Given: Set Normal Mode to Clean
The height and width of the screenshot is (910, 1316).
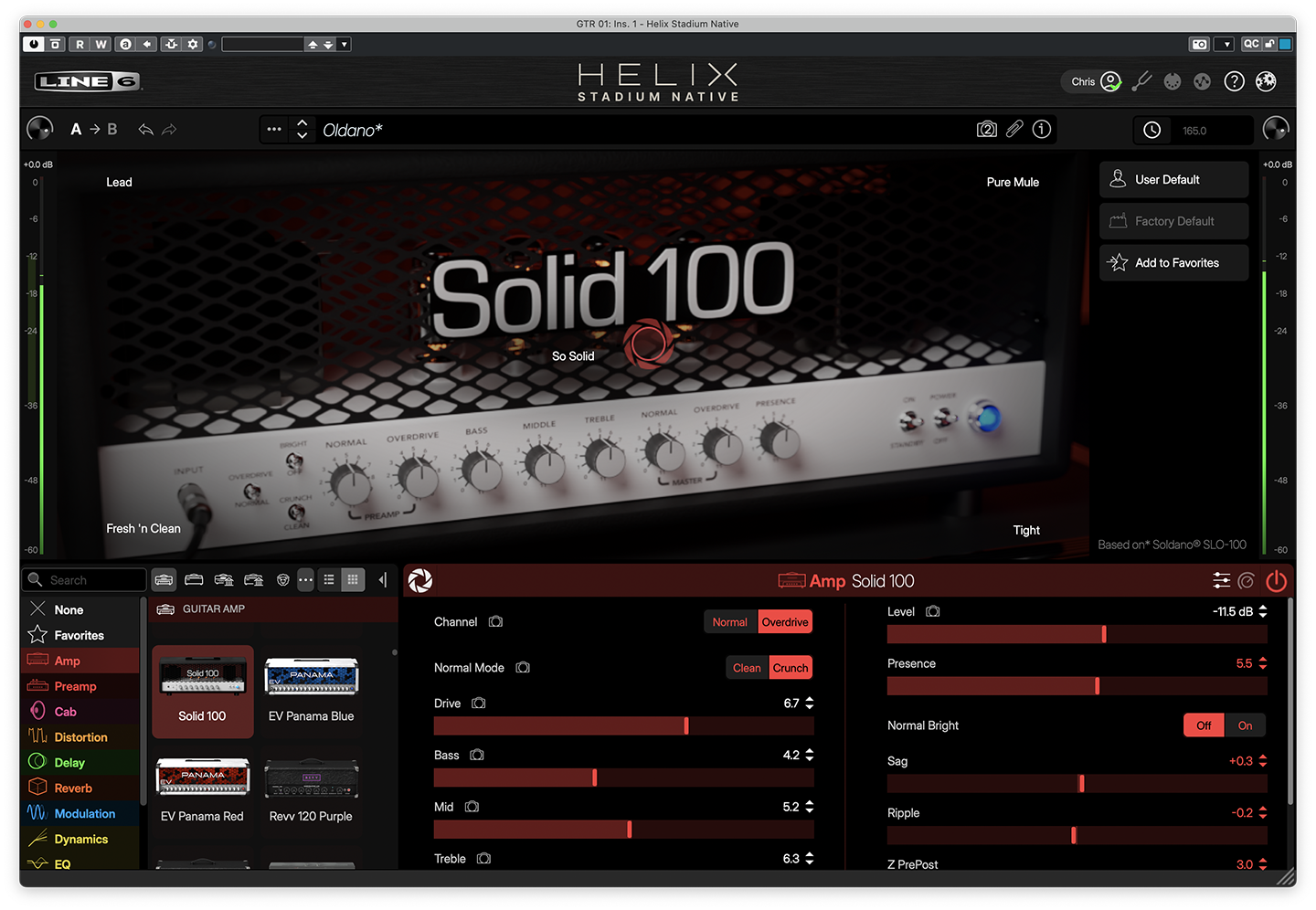Looking at the screenshot, I should [747, 668].
